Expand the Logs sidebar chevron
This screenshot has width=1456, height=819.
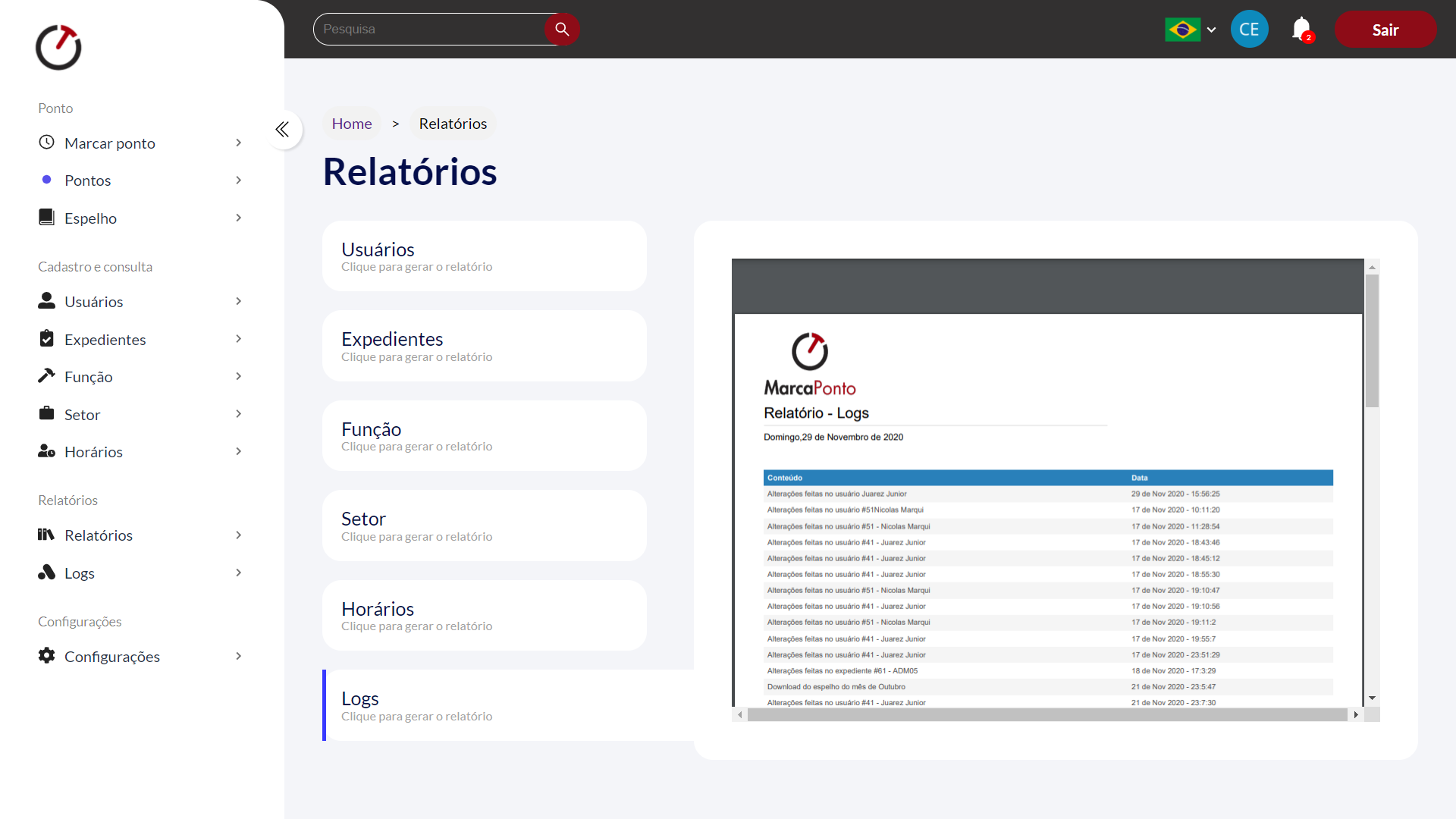coord(239,573)
